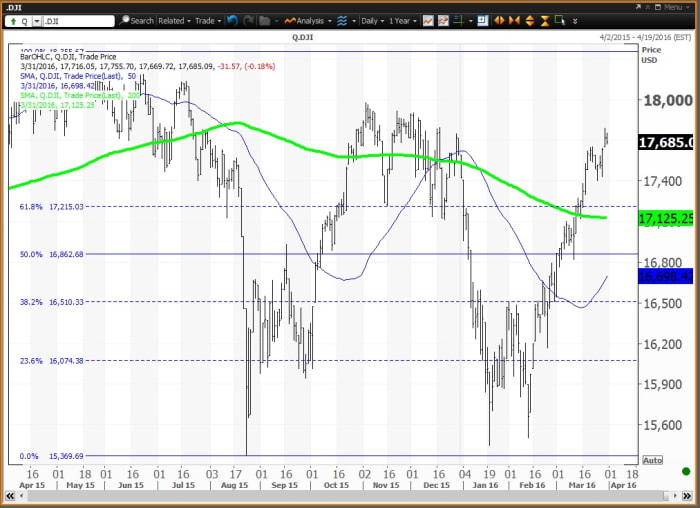Click the Apr 16 month label on time axis
700x508 pixels.
(x=623, y=485)
